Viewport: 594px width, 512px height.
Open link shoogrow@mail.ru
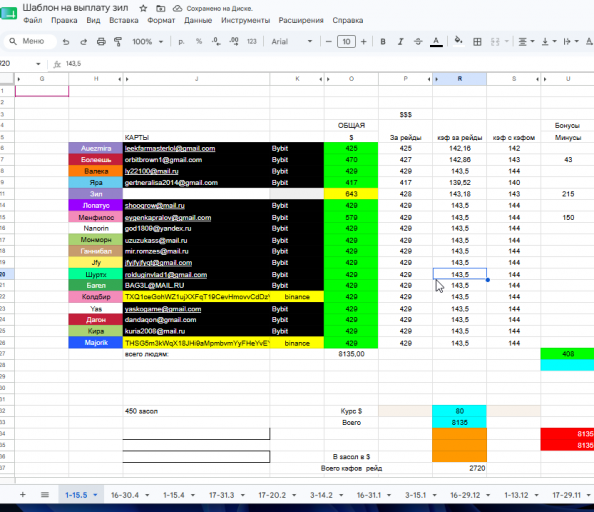coord(155,206)
